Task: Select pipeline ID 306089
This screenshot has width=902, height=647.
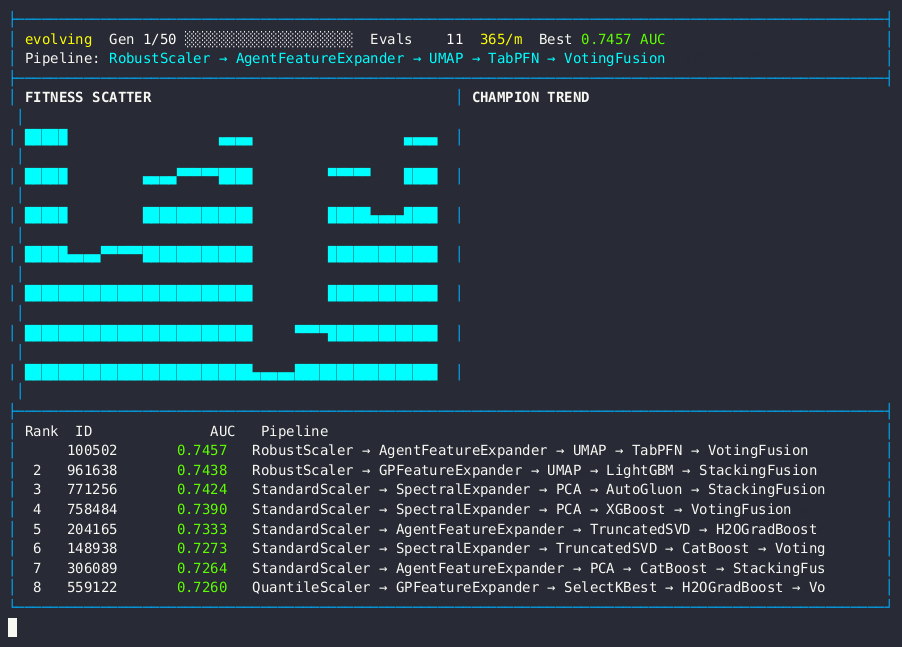Action: pyautogui.click(x=92, y=568)
